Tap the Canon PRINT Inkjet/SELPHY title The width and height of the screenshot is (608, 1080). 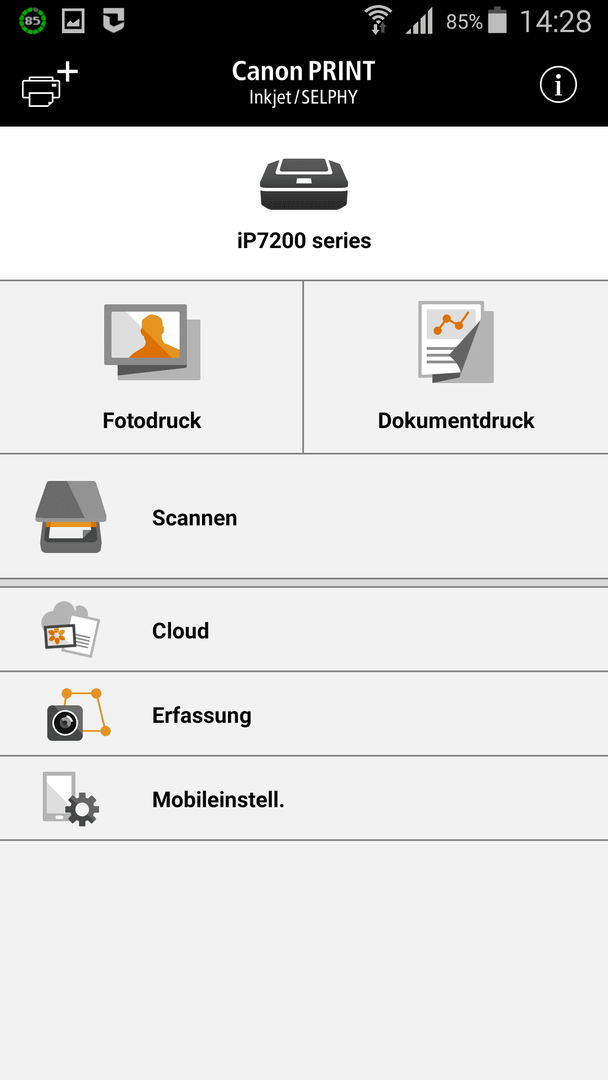point(304,83)
